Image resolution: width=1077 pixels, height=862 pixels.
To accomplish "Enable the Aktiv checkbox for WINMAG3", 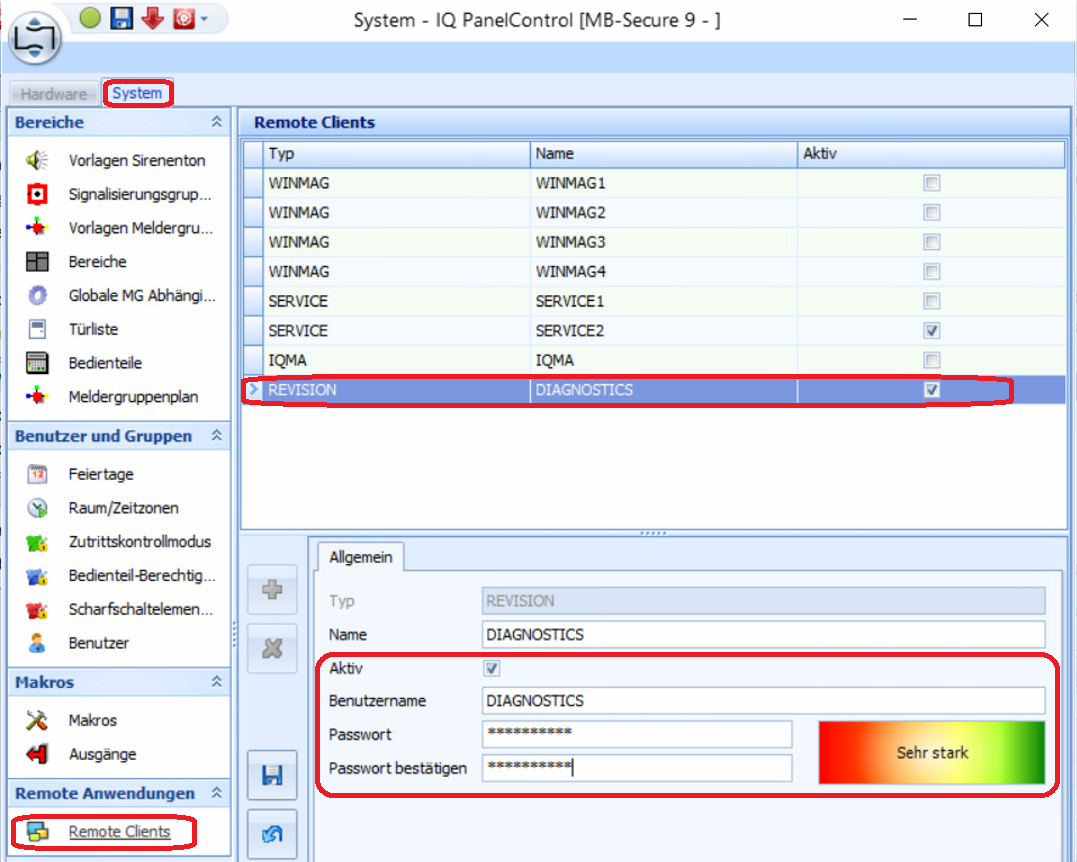I will point(931,242).
